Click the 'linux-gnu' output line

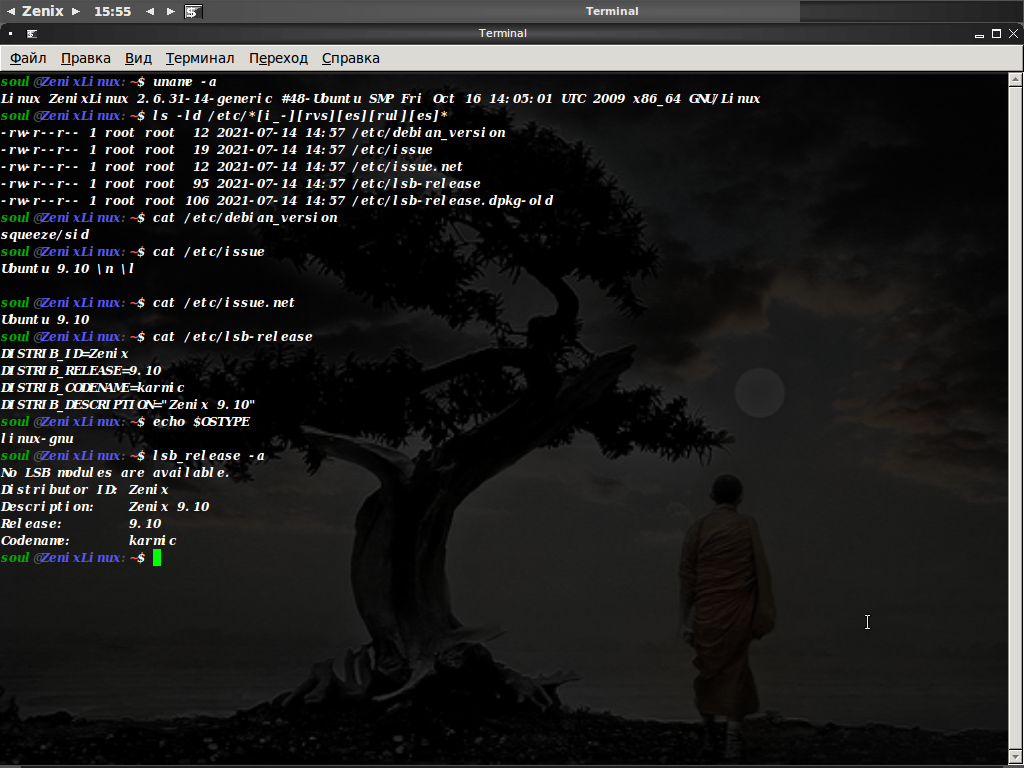tap(37, 438)
